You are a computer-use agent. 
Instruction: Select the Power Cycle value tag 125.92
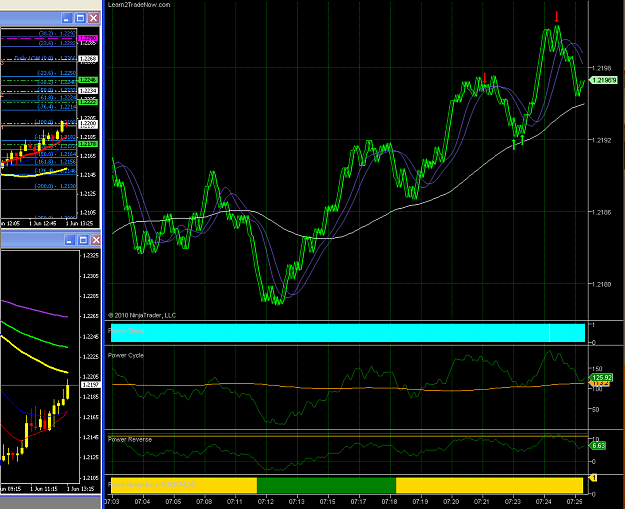tap(601, 377)
